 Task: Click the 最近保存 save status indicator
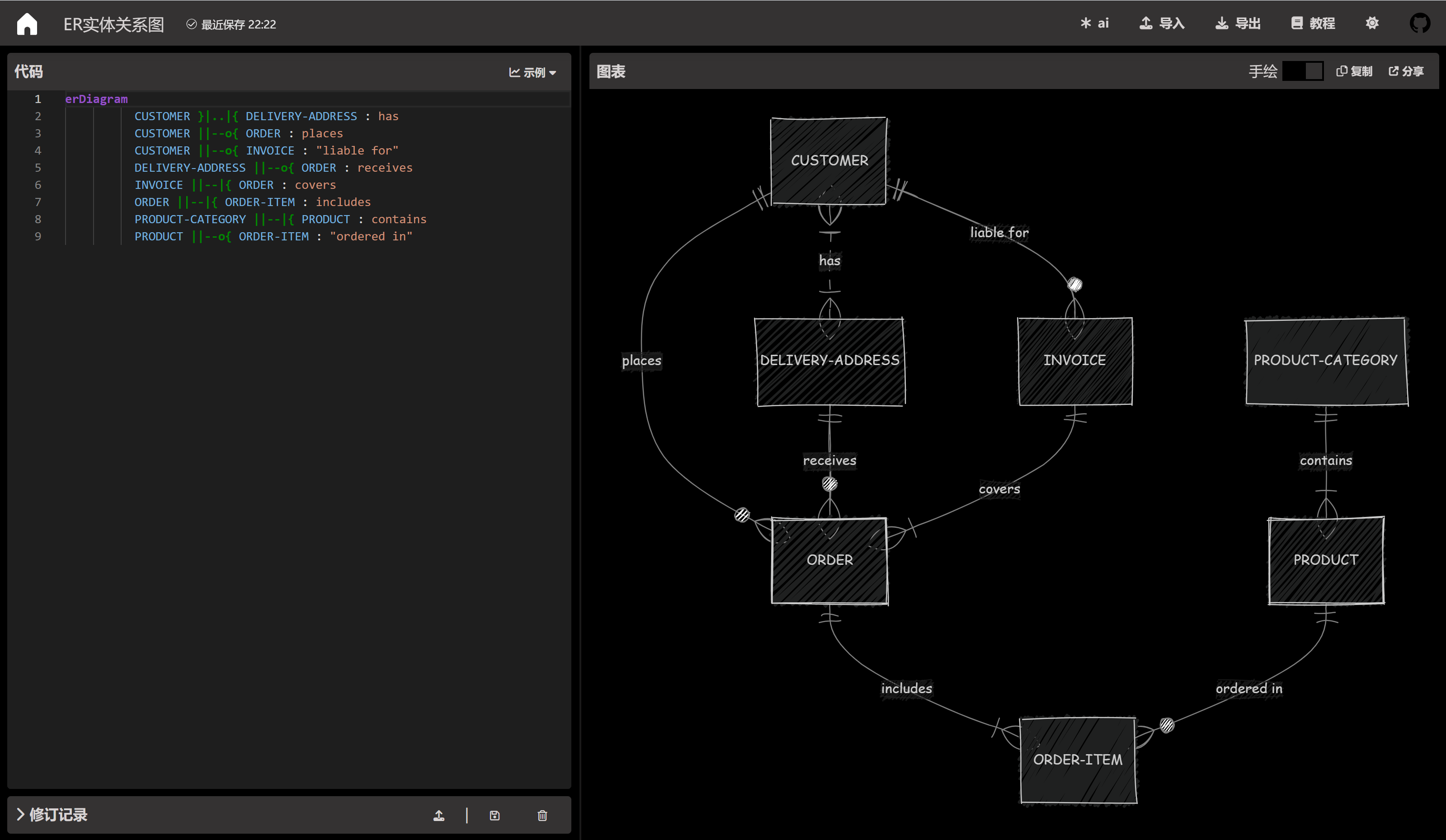coord(231,24)
